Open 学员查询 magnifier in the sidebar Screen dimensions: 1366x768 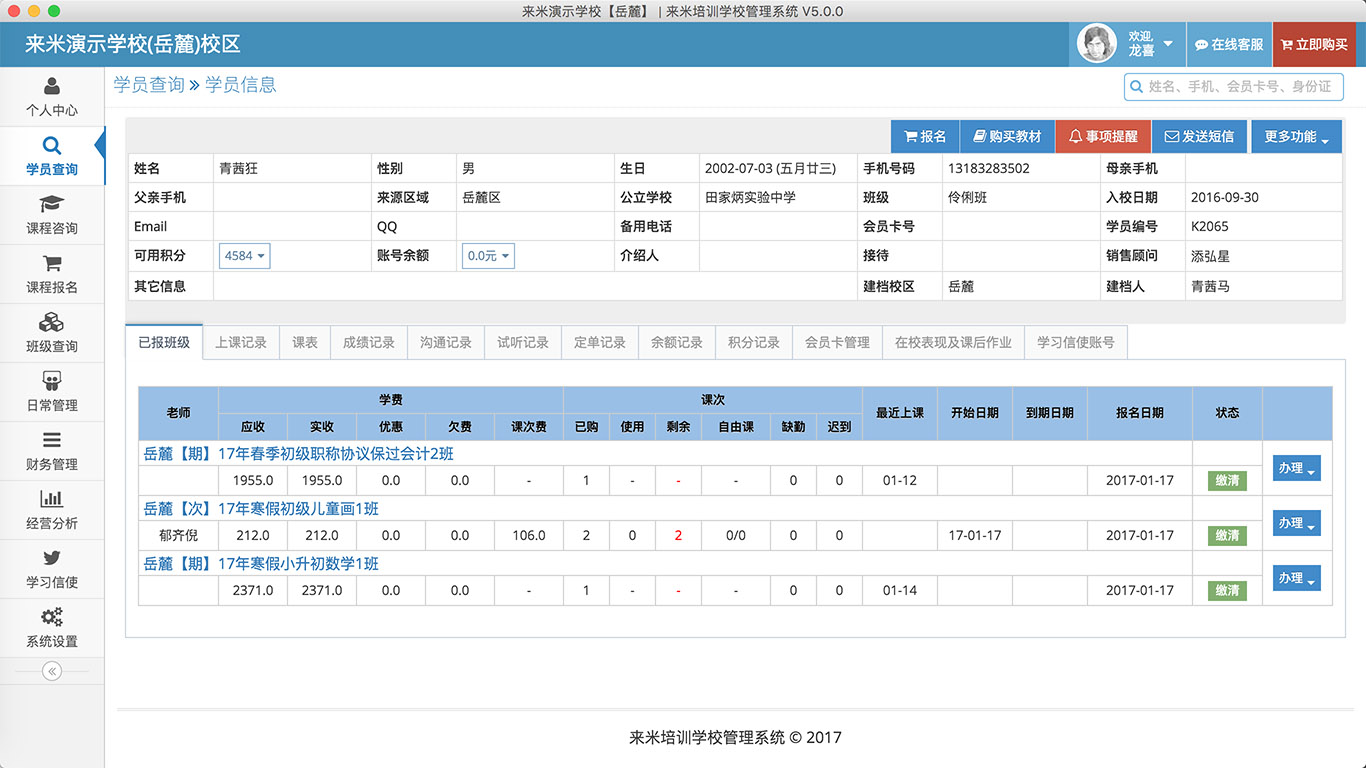[x=52, y=146]
